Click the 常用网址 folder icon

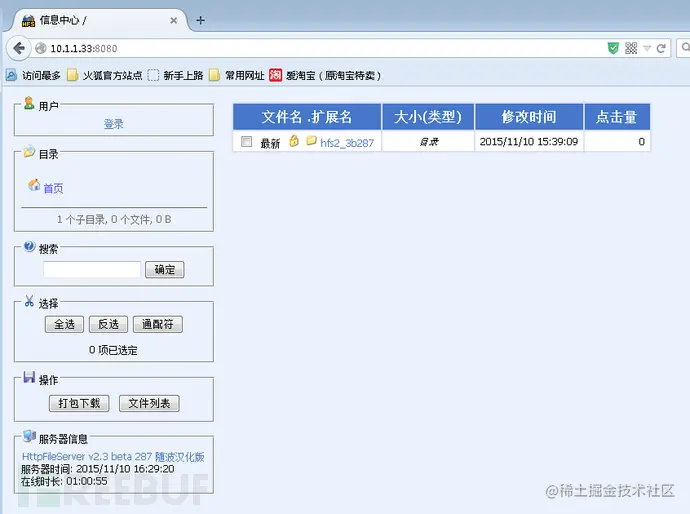pos(214,75)
